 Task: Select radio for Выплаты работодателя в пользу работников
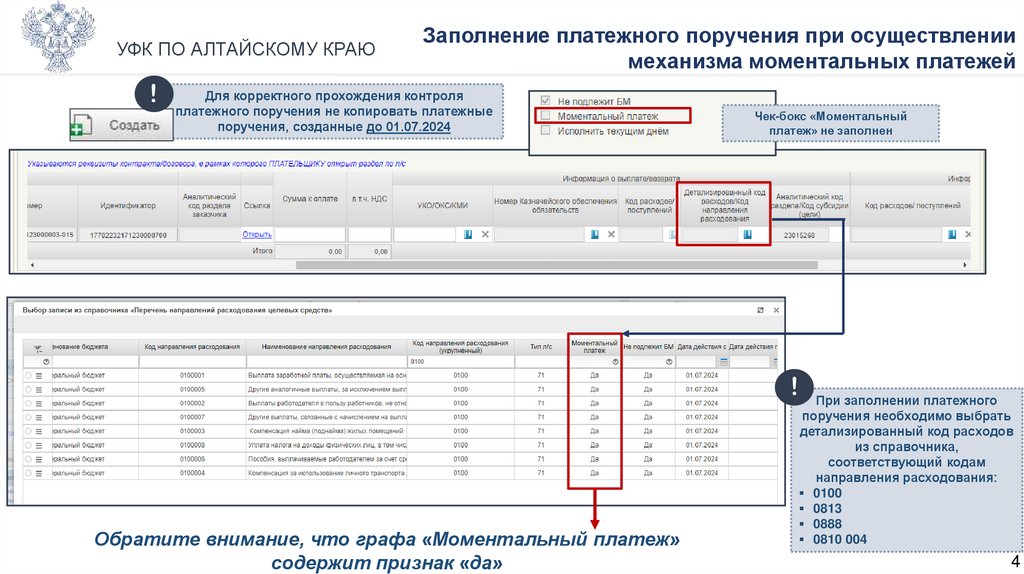pos(28,404)
